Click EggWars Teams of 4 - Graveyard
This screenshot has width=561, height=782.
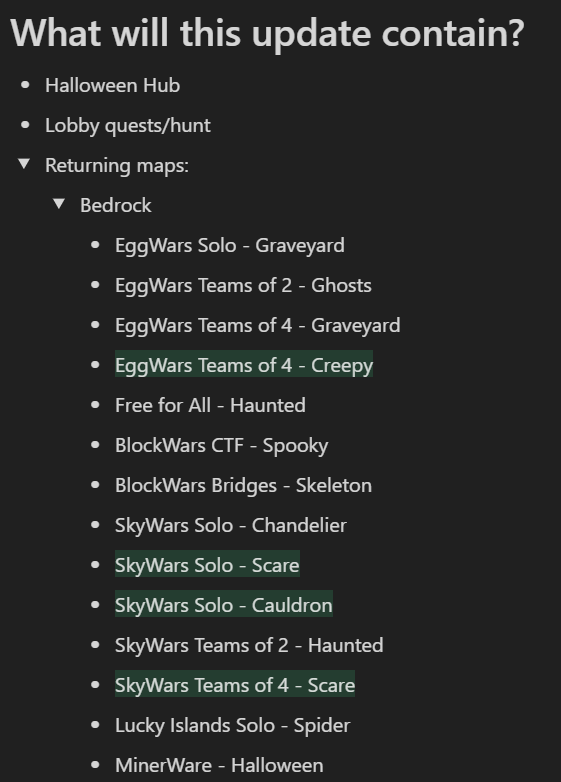[258, 326]
